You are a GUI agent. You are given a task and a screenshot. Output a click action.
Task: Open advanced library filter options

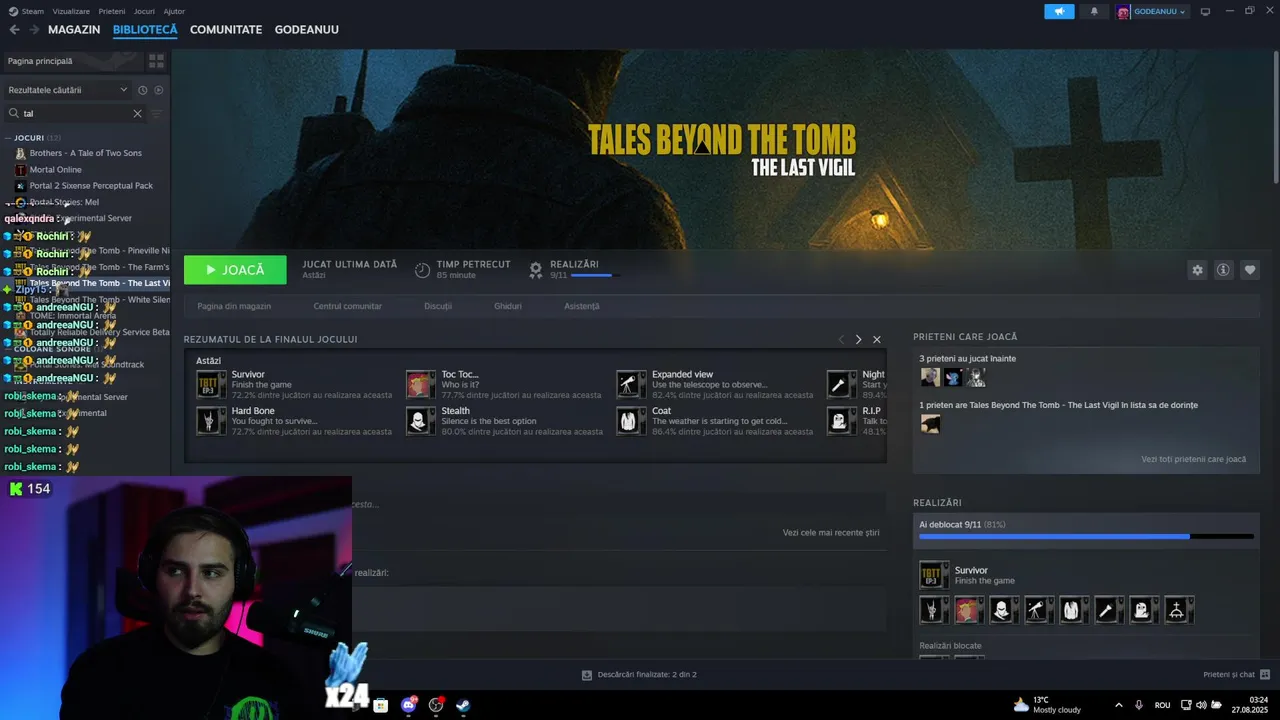156,113
